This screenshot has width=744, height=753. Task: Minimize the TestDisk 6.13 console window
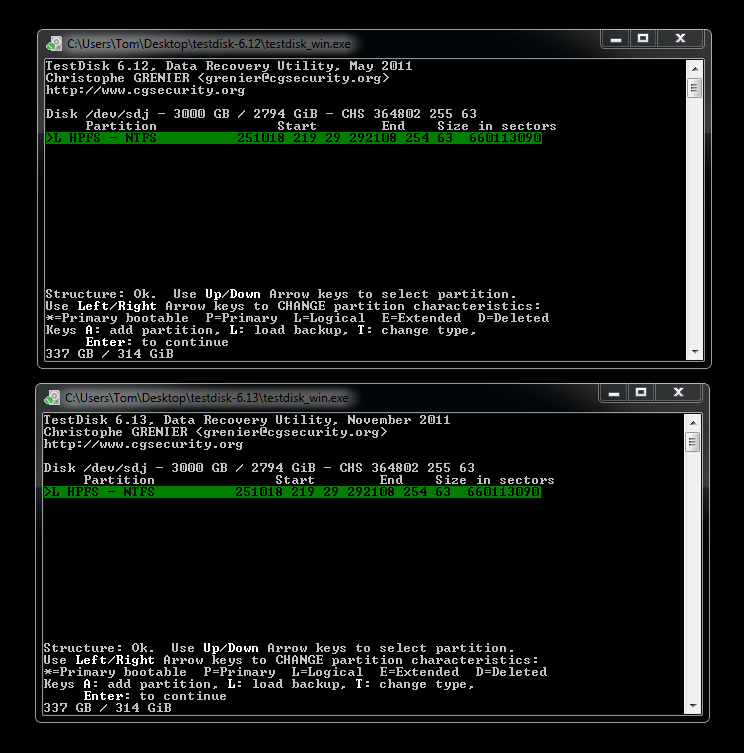click(616, 393)
